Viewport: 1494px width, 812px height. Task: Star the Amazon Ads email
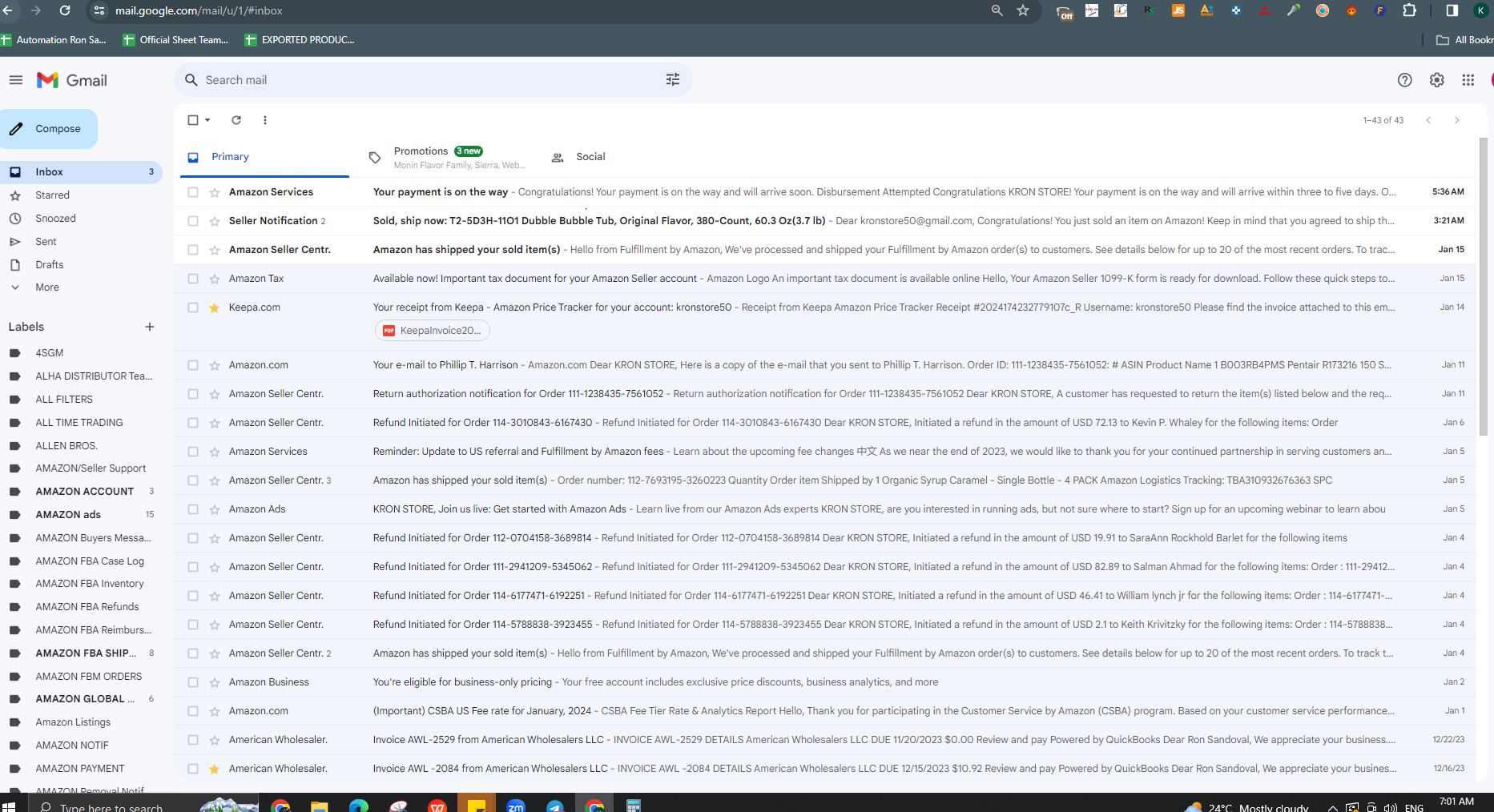(x=215, y=509)
